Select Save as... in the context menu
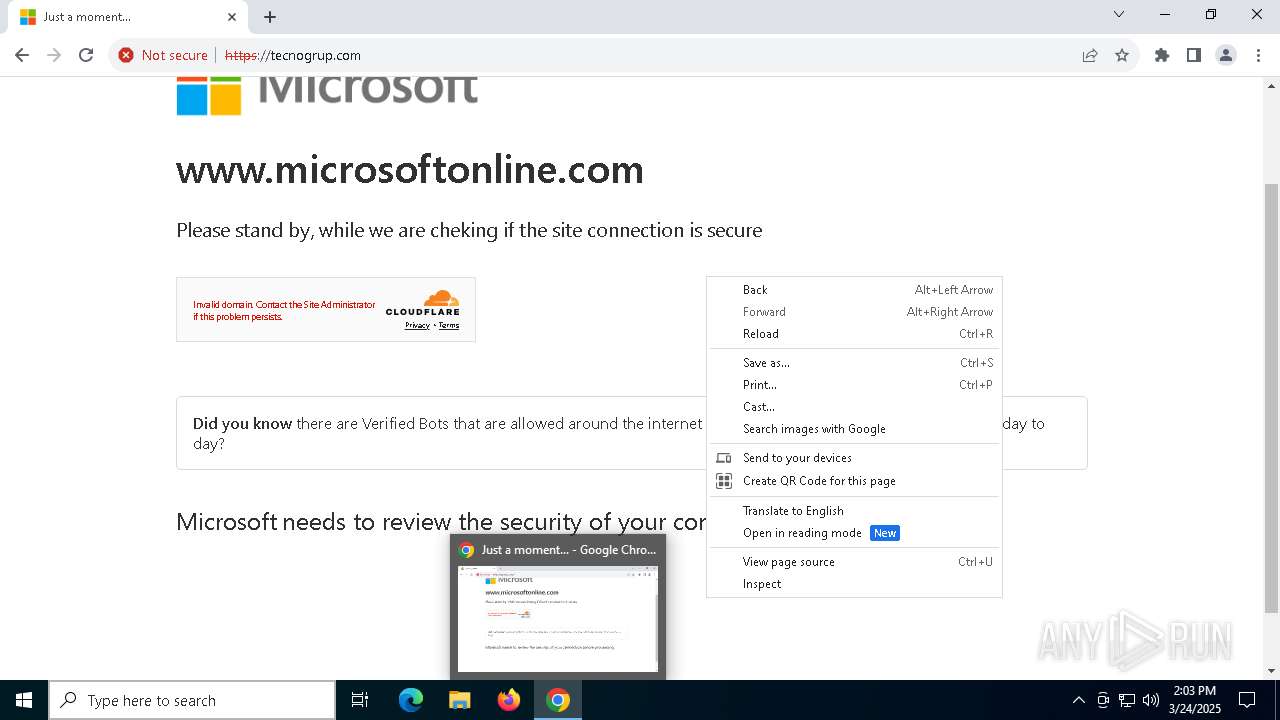This screenshot has height=720, width=1280. click(854, 363)
